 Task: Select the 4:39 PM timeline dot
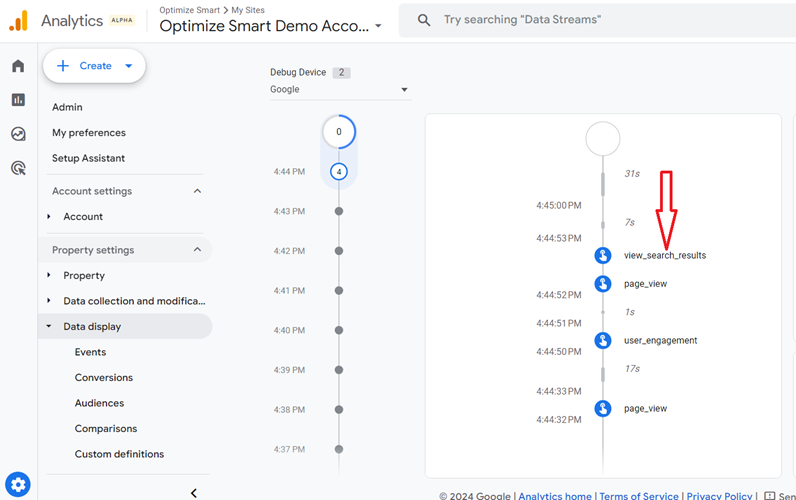pos(339,370)
